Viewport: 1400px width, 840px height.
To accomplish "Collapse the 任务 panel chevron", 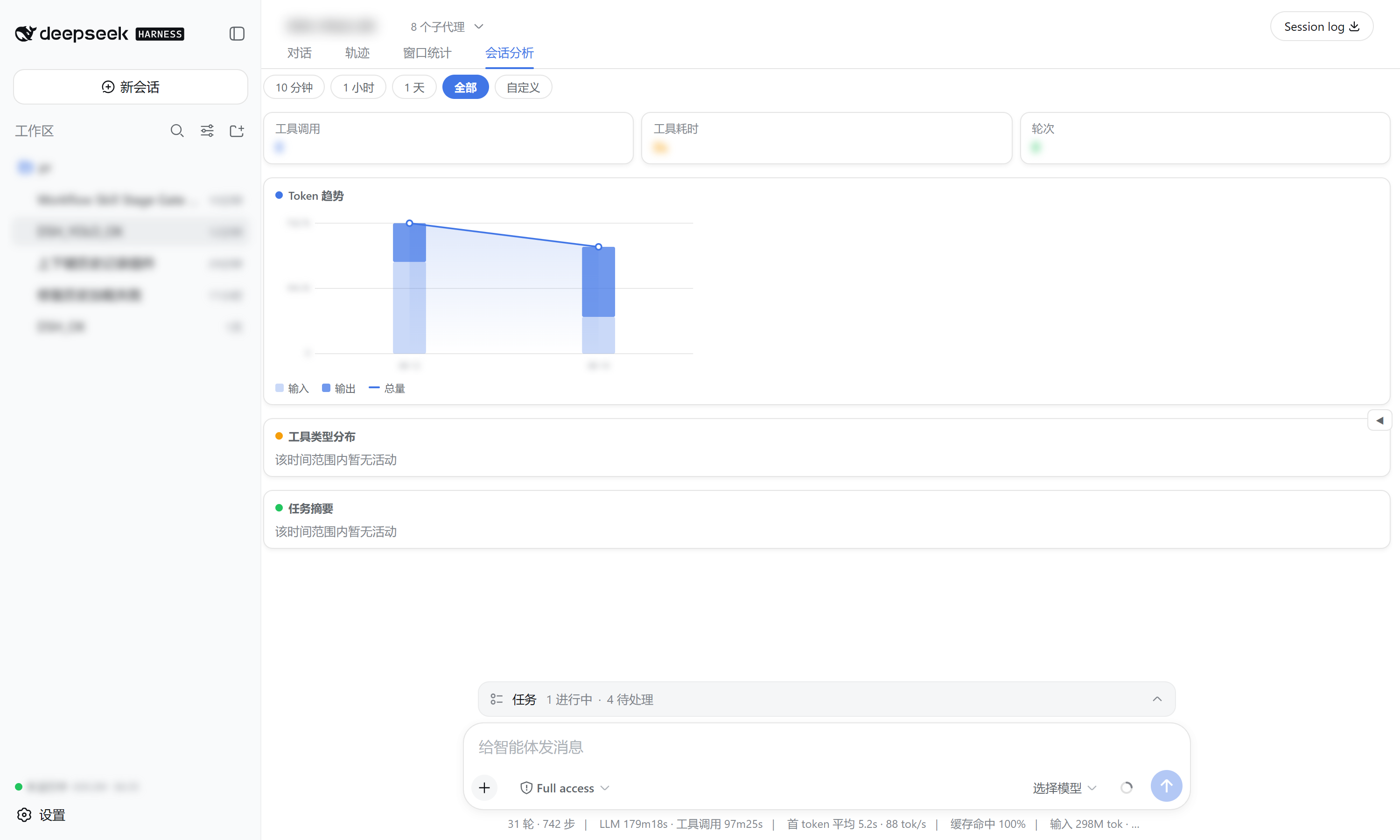I will [1157, 699].
